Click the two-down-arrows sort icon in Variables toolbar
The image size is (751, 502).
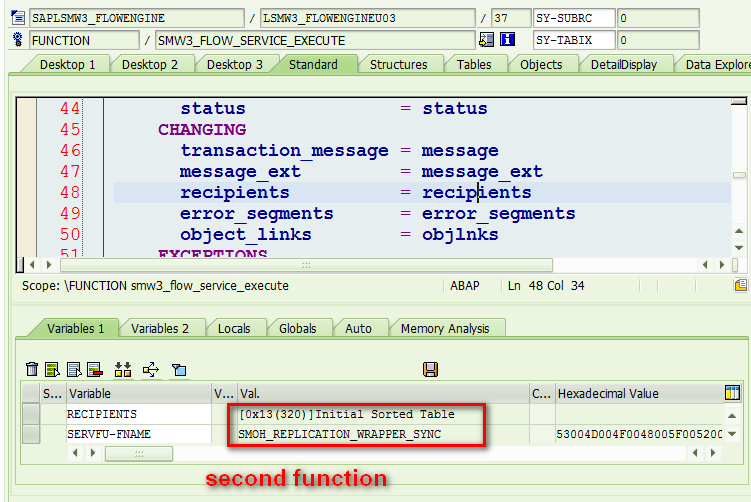pyautogui.click(x=123, y=369)
